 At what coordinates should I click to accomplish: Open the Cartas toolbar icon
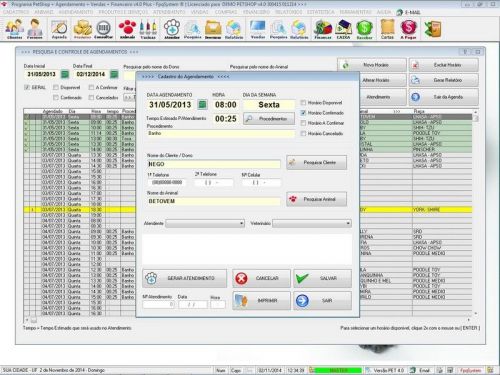(x=387, y=29)
